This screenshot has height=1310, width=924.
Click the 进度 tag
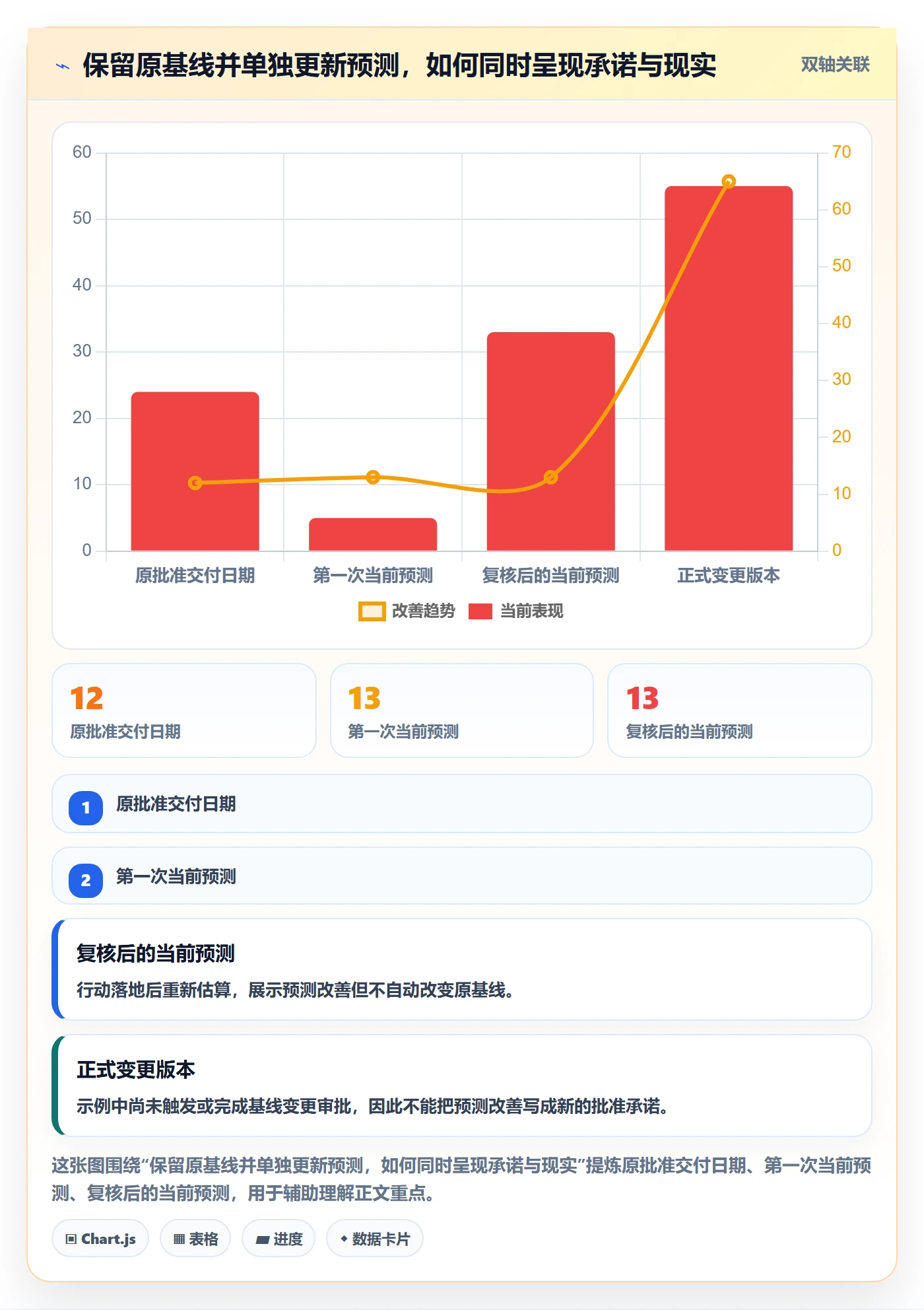[279, 1239]
